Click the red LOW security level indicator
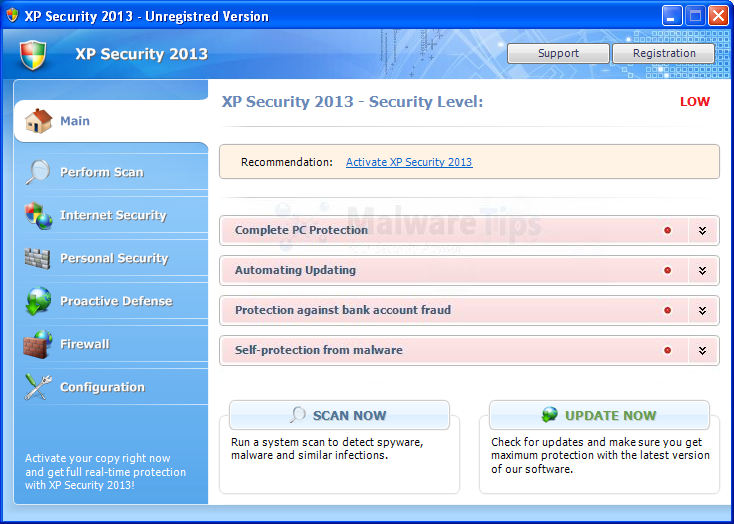The width and height of the screenshot is (734, 524). tap(695, 102)
